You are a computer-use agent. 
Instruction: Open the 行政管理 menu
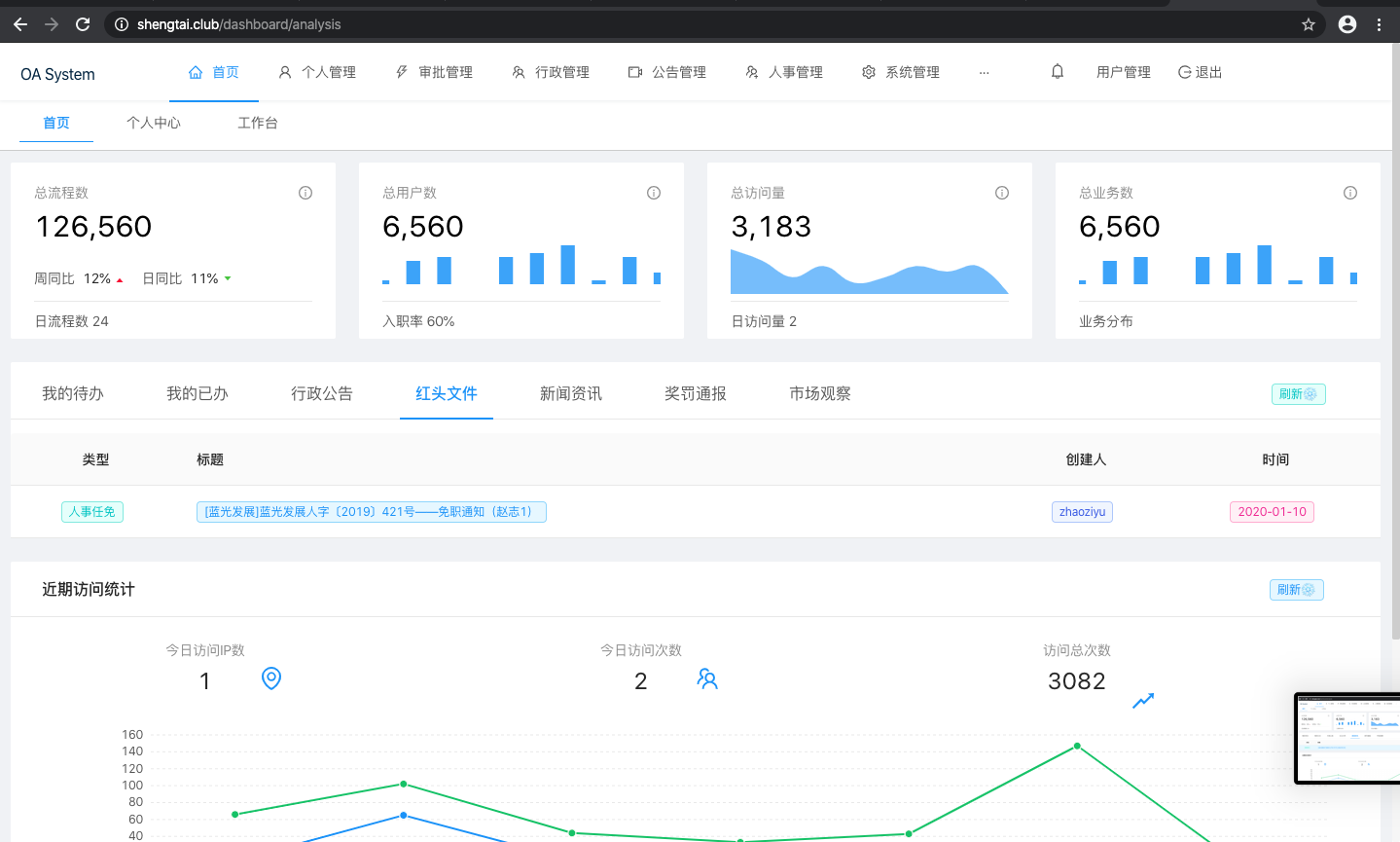point(551,72)
